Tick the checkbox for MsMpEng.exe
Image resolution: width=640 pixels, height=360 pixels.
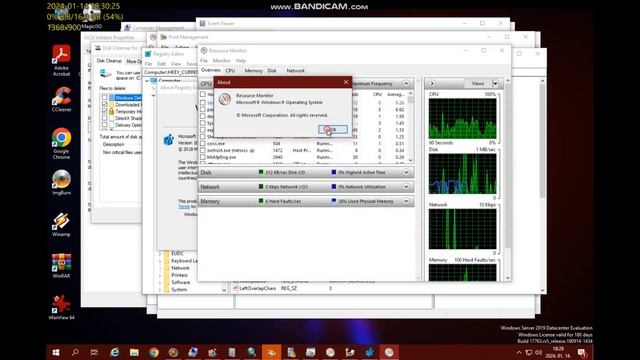(x=203, y=157)
